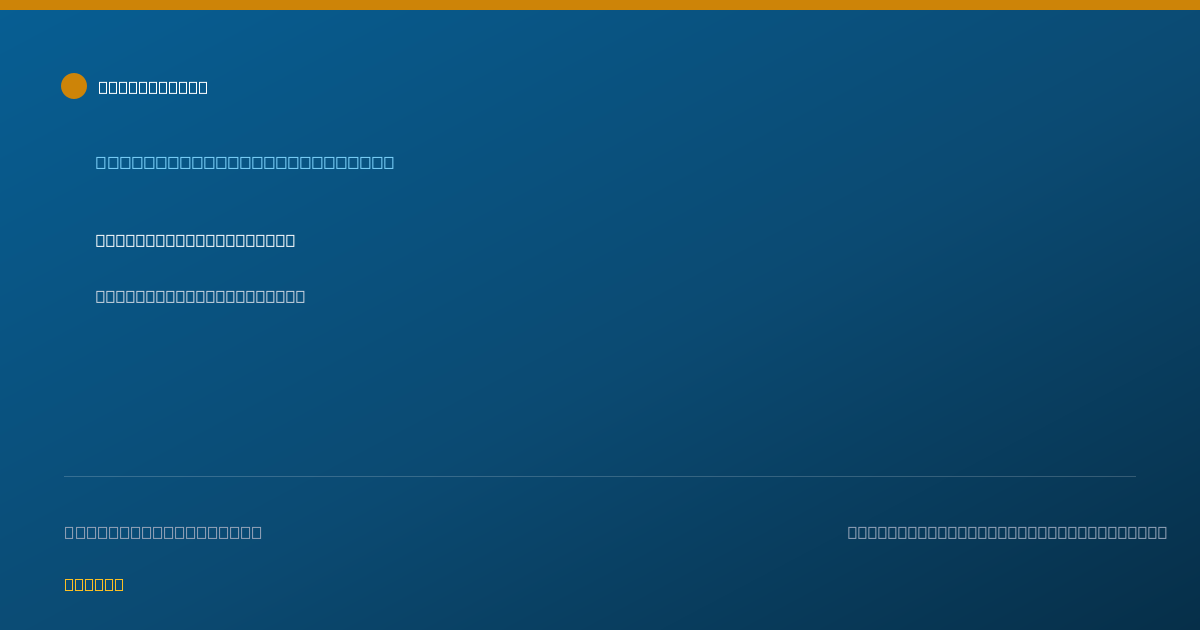Activate the blue-colored headline text
Screen dimensions: 1200x630
point(245,162)
